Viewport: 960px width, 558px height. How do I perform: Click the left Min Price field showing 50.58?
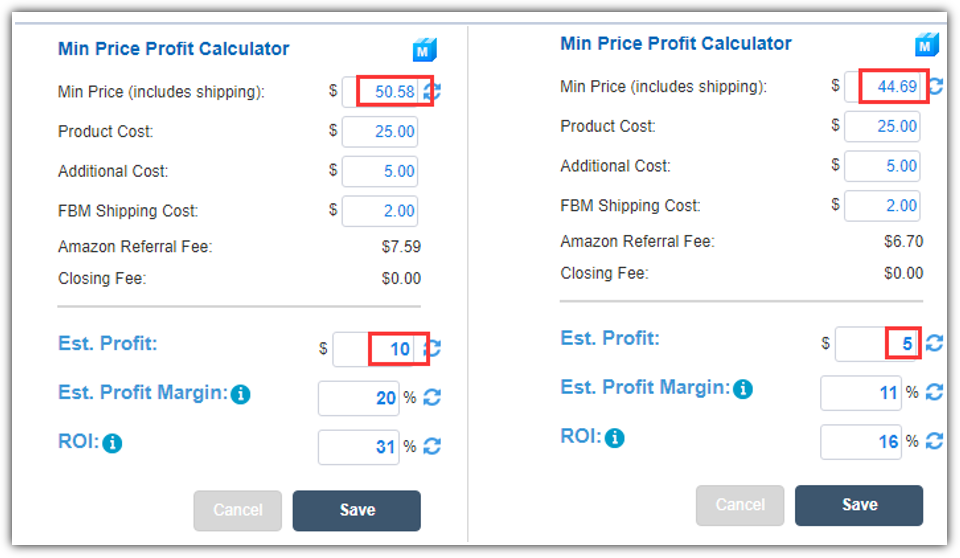382,92
